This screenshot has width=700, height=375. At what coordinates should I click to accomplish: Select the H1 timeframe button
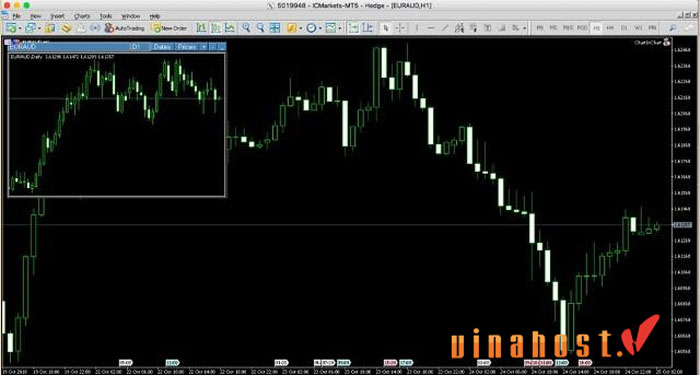coord(596,28)
